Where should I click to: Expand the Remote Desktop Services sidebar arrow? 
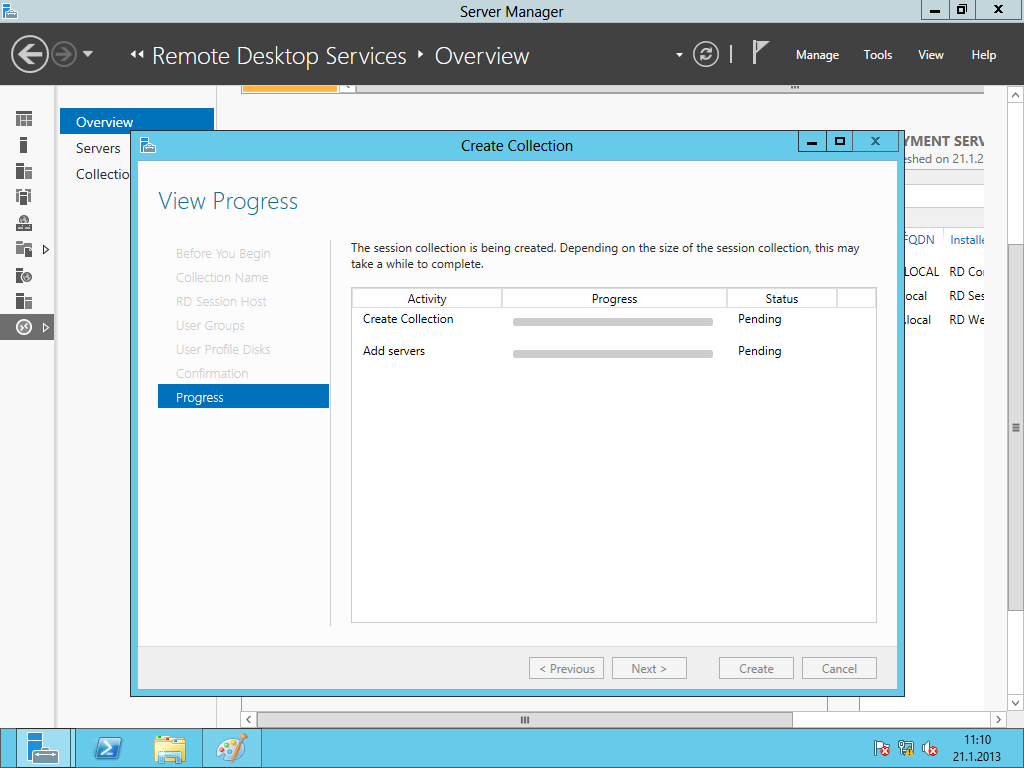coord(45,327)
